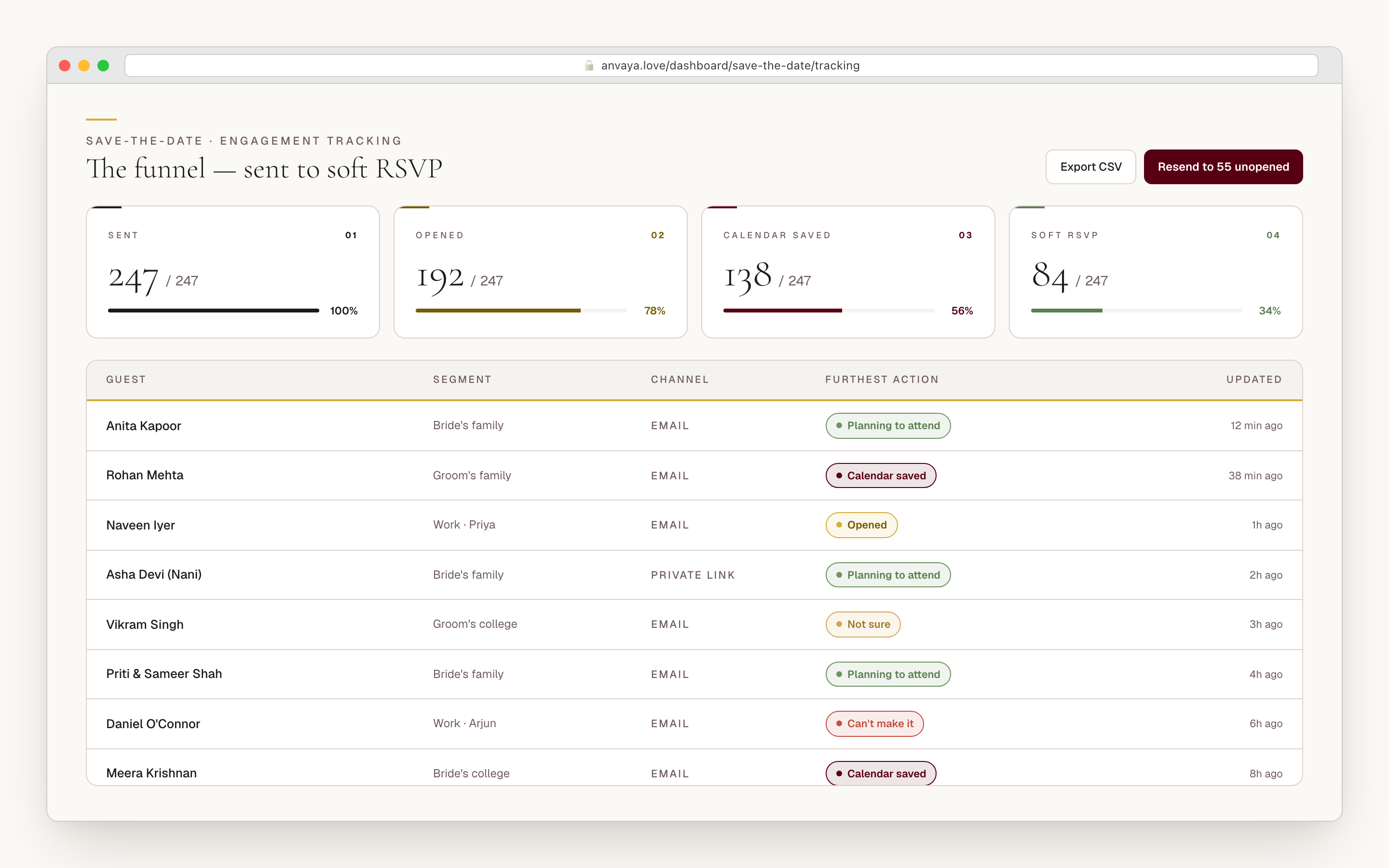Click the 1h ago timestamp
Screen dimensions: 1389x868
(1267, 525)
